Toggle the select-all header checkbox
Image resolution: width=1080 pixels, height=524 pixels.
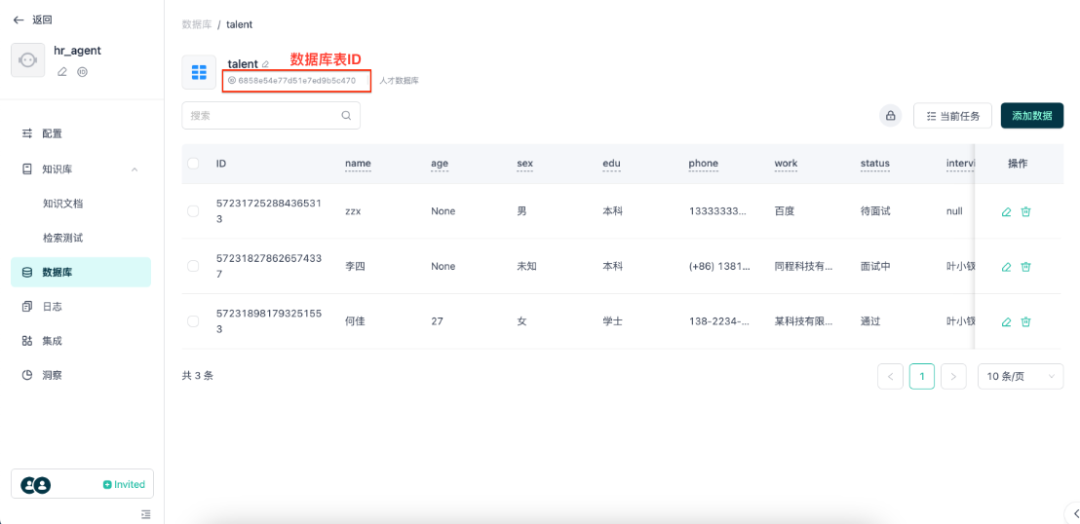[194, 163]
